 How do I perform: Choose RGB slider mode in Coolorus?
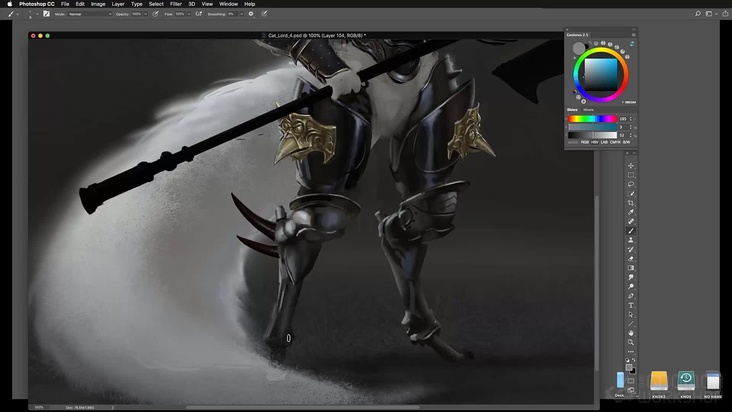pos(584,142)
